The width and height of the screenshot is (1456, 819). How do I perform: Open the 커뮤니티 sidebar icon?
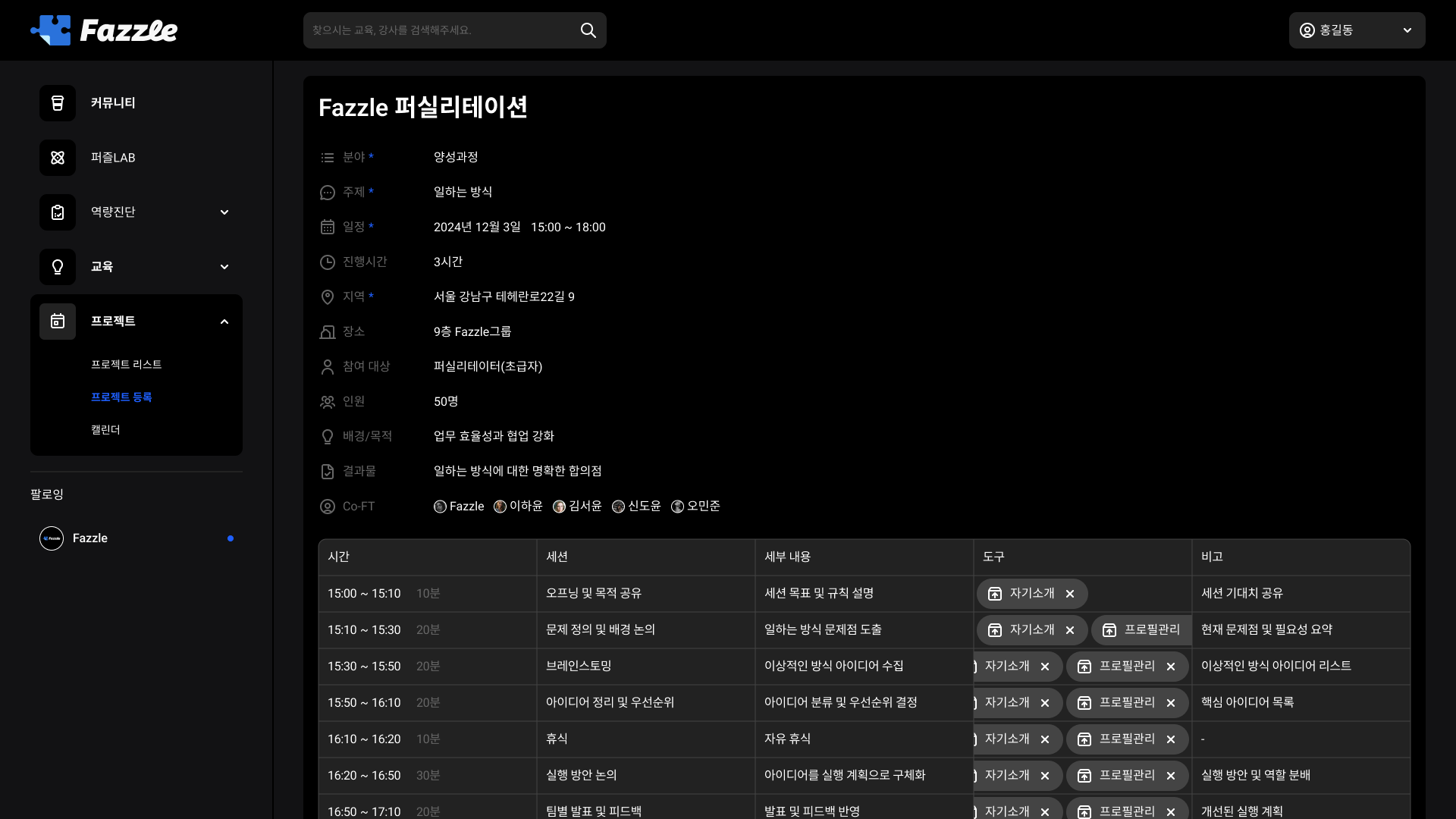[x=58, y=103]
